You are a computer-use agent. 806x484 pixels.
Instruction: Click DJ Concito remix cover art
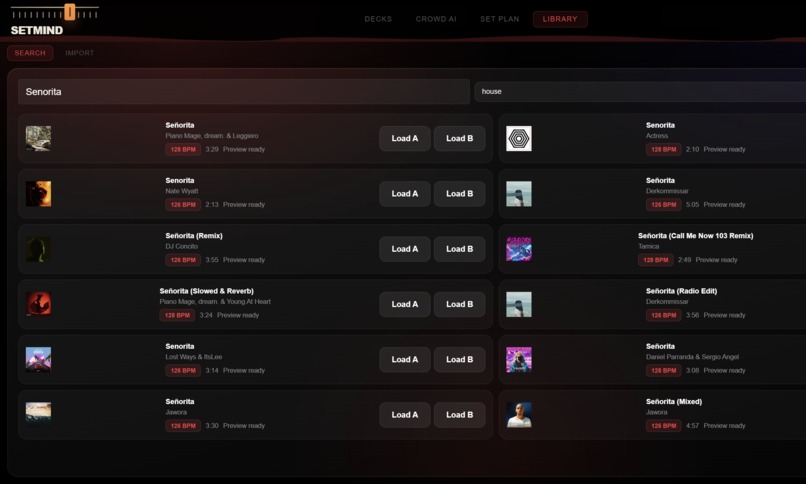(39, 249)
